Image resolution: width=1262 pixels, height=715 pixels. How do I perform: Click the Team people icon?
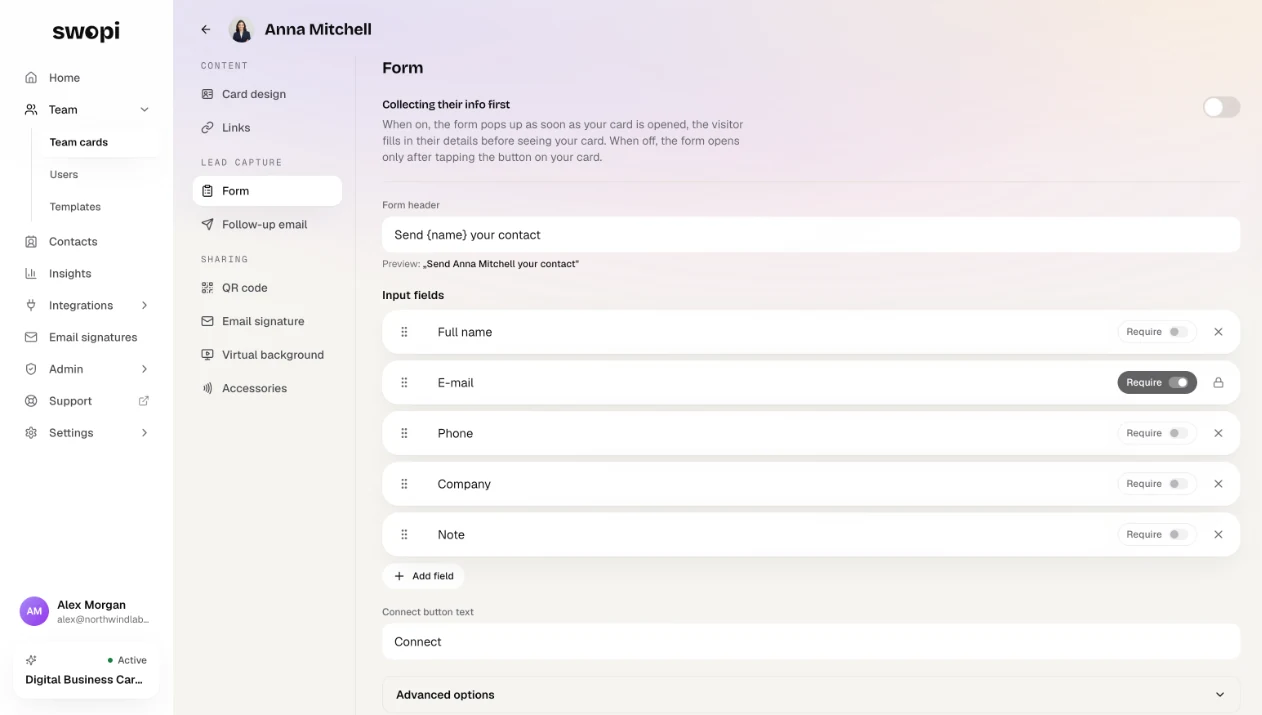pos(31,110)
